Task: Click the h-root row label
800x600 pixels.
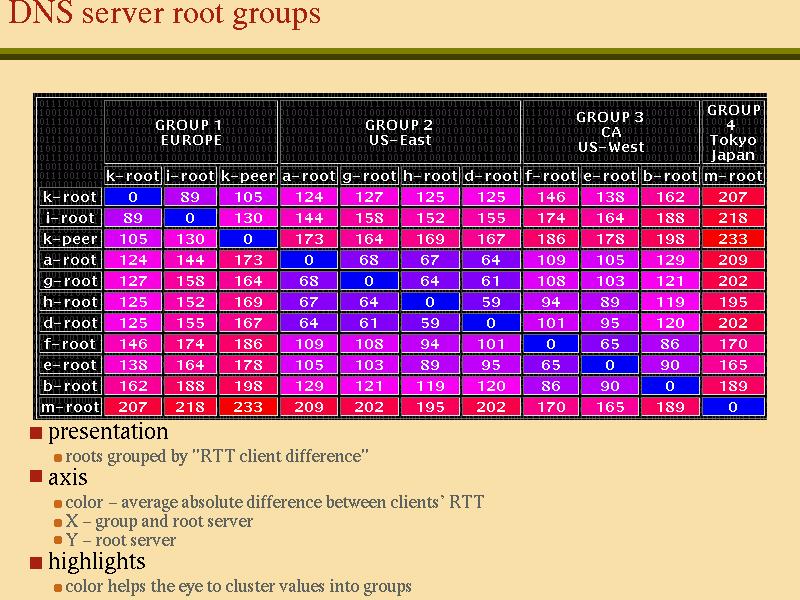Action: pos(70,302)
